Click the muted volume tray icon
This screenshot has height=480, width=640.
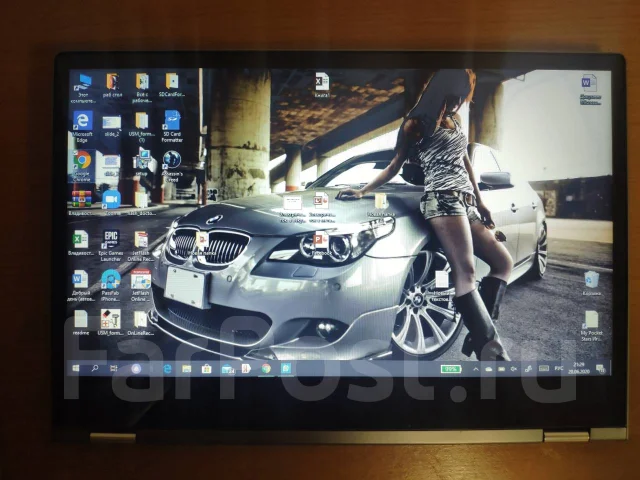point(514,369)
